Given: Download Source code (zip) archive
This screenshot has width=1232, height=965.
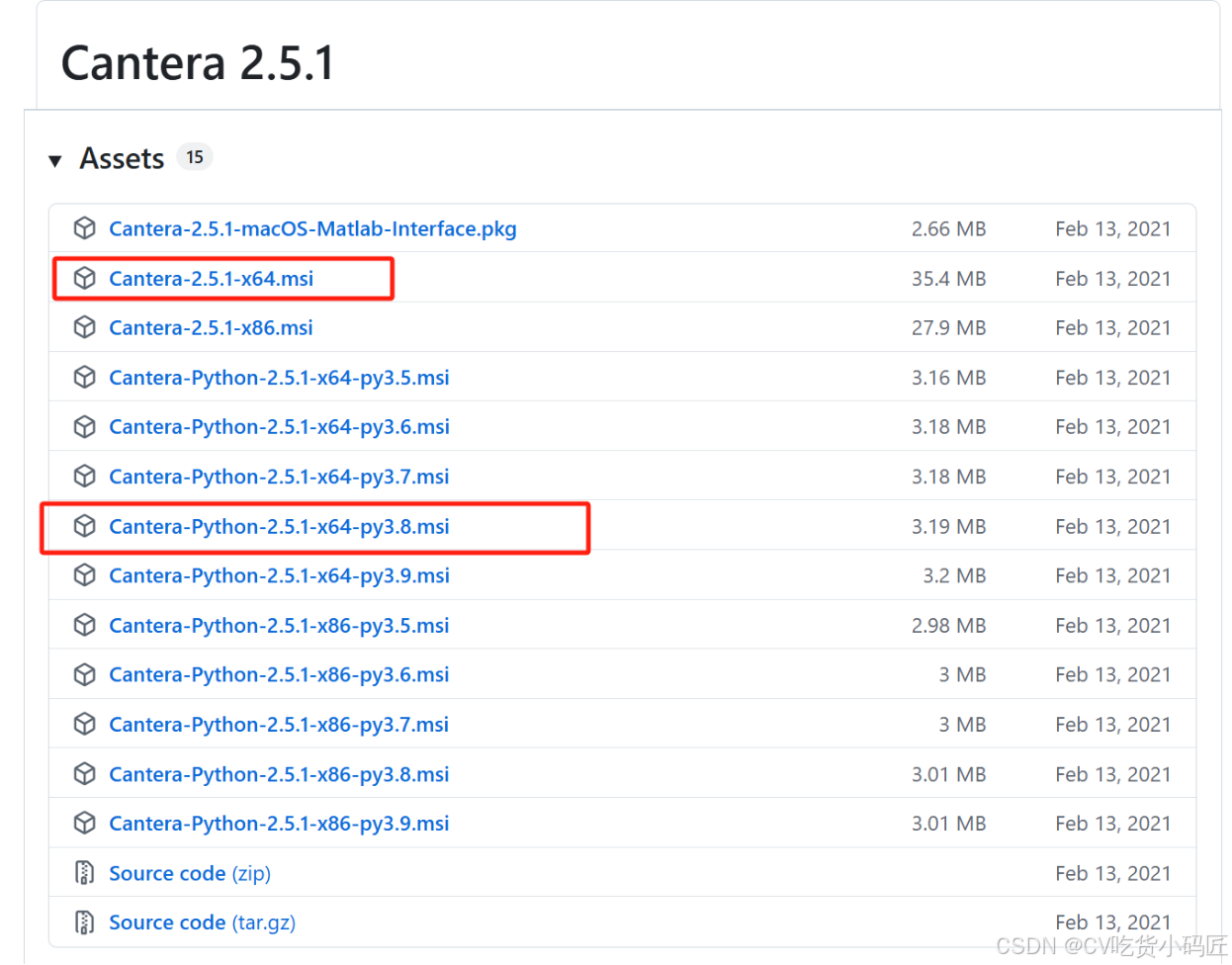Looking at the screenshot, I should 189,873.
